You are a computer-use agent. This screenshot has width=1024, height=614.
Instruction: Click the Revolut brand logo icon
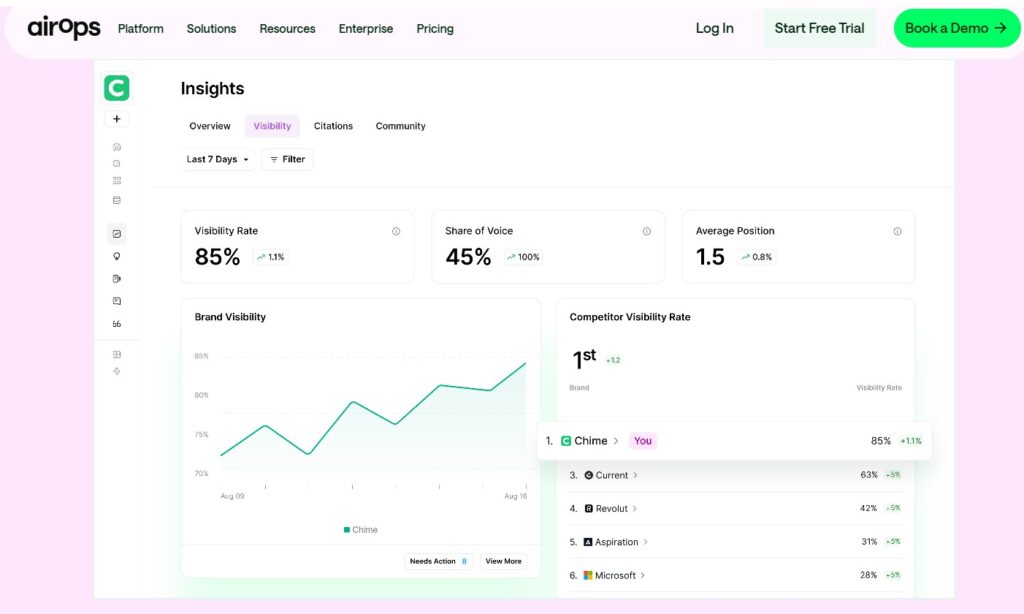pyautogui.click(x=588, y=509)
